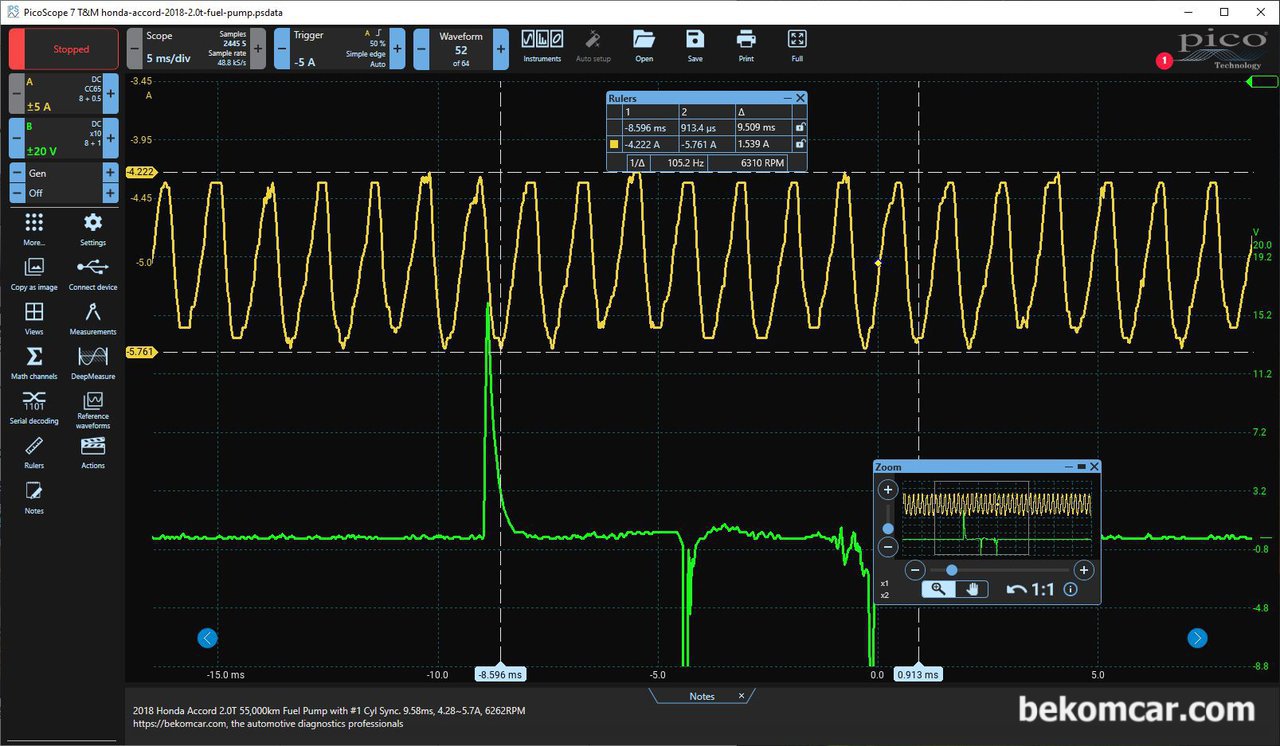1280x746 pixels.
Task: Open the Off channel options
Action: coord(63,193)
